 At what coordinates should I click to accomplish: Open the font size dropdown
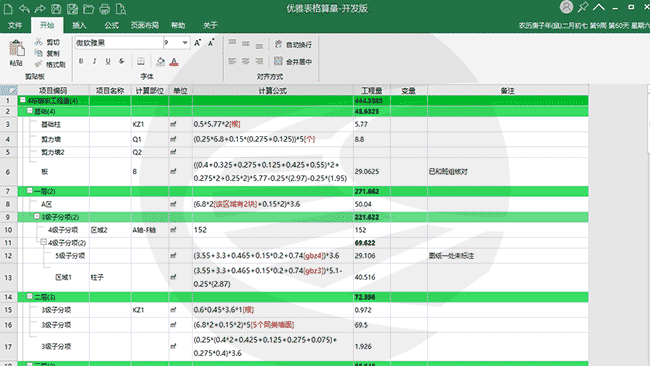185,43
